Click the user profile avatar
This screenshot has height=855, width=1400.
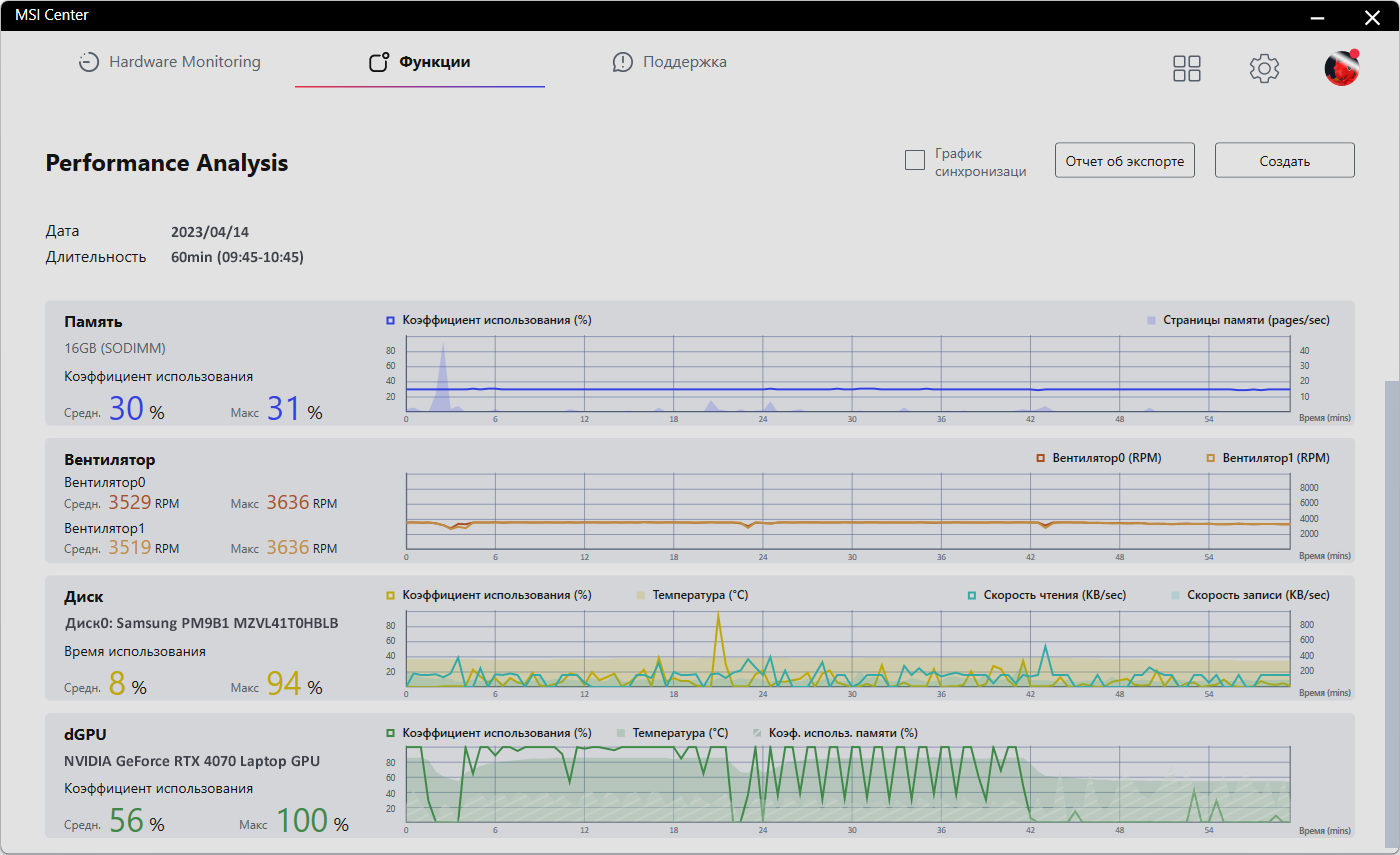click(1342, 67)
